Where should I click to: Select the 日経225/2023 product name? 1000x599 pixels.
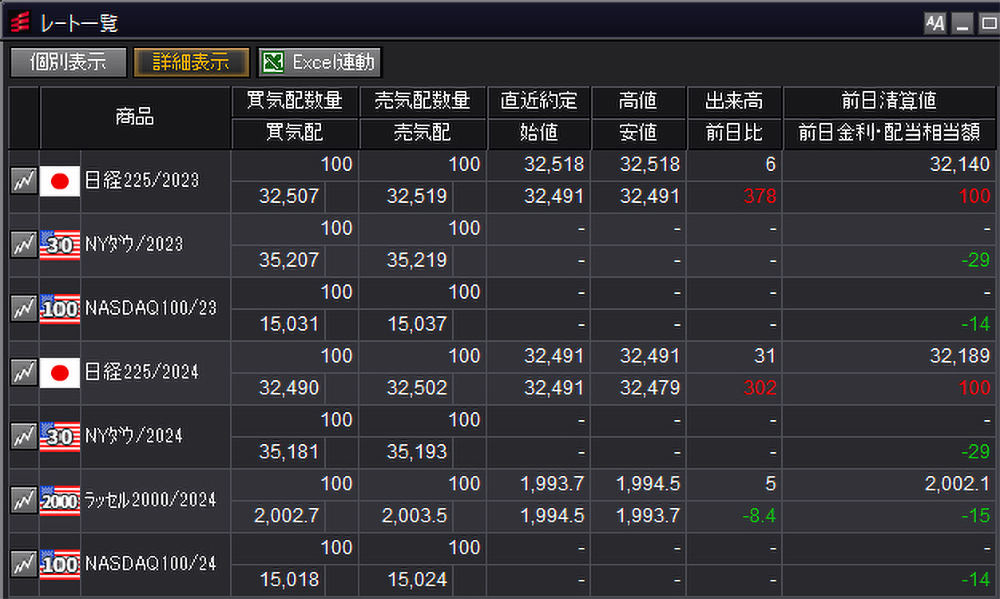pyautogui.click(x=142, y=181)
